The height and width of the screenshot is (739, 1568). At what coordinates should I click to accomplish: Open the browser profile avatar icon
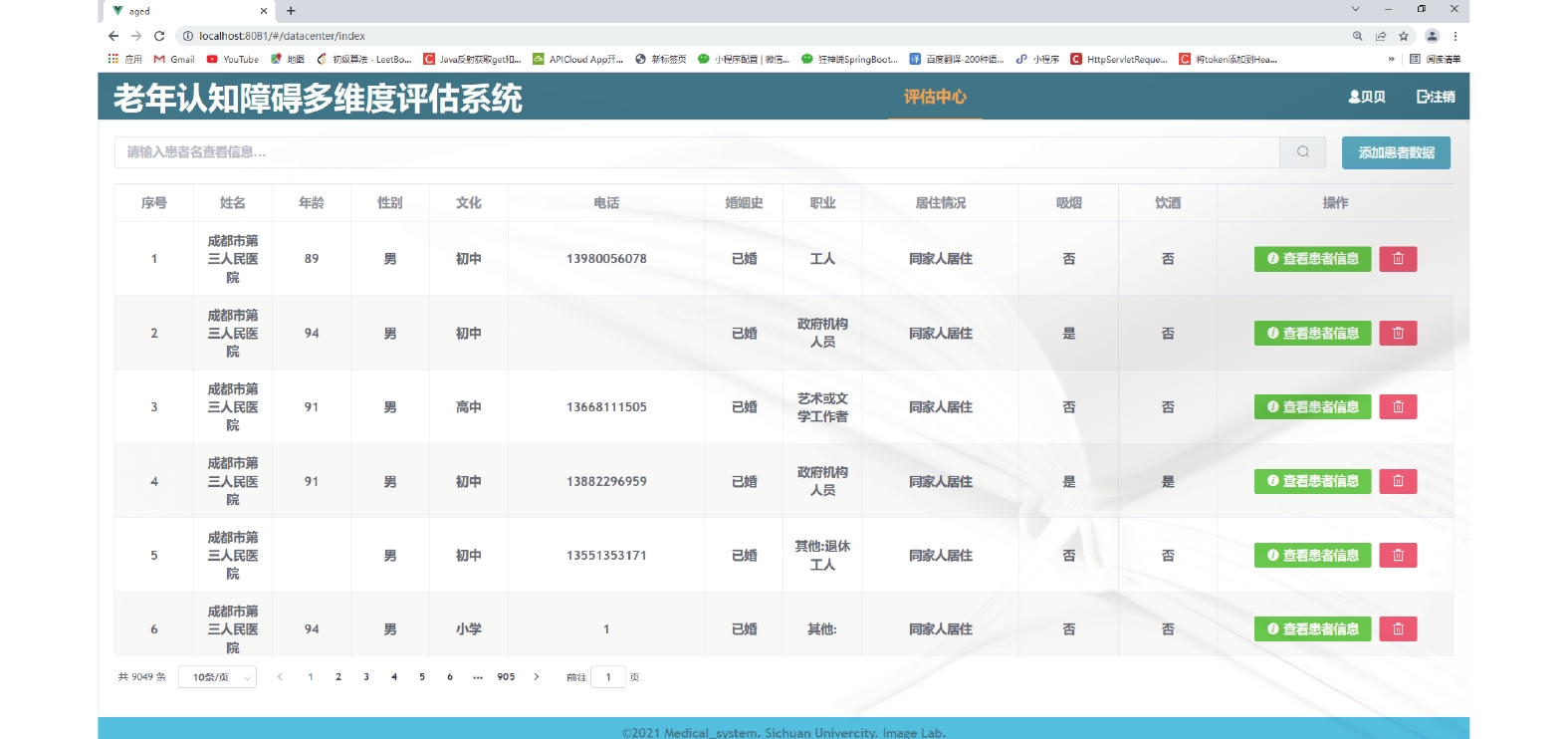(x=1432, y=36)
